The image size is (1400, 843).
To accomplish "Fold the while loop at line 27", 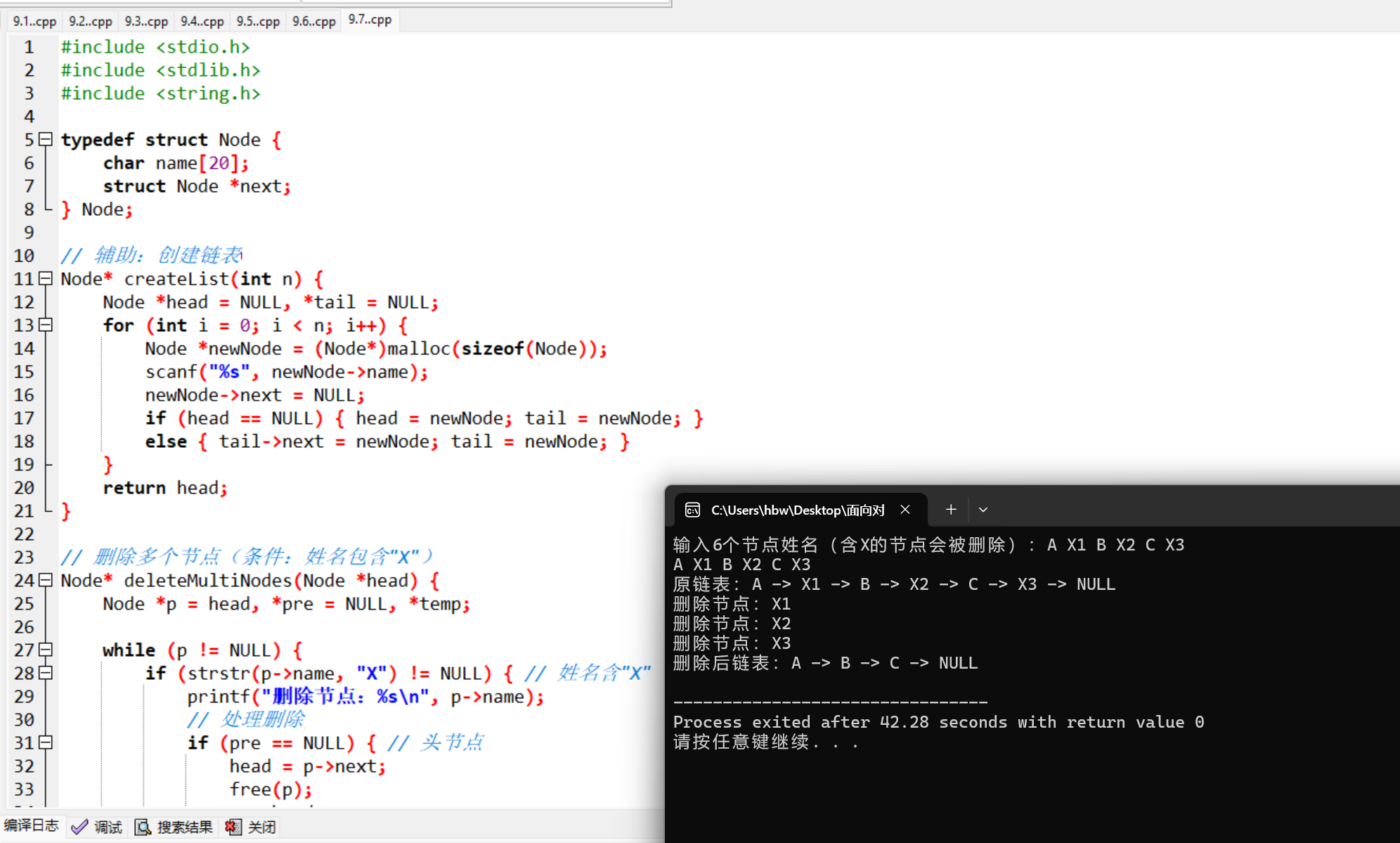I will 46,650.
